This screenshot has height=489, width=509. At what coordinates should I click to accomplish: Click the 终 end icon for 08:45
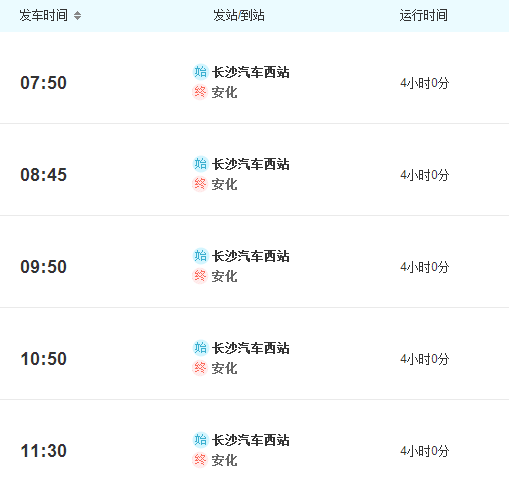pyautogui.click(x=200, y=184)
